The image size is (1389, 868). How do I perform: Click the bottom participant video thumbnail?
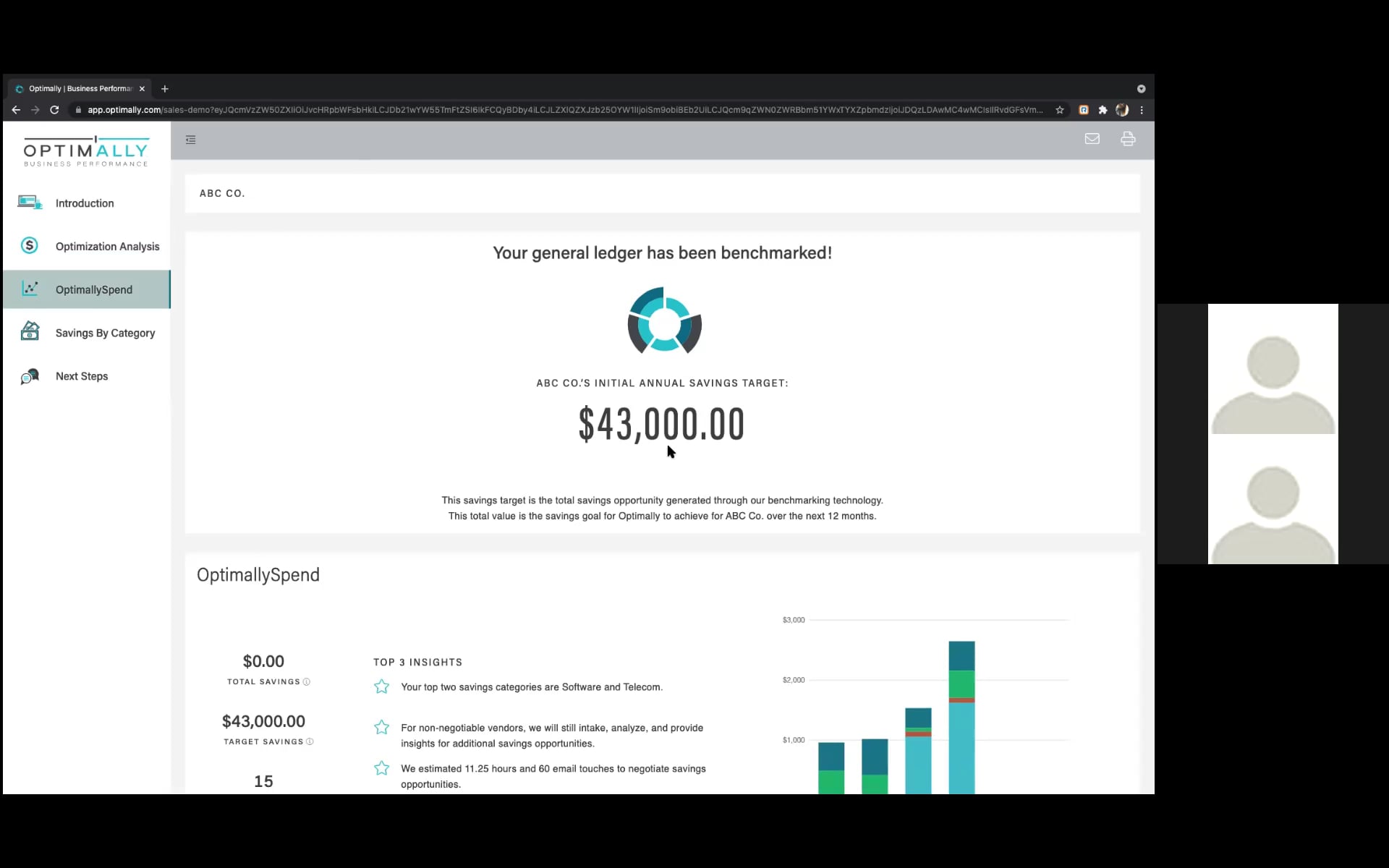click(x=1273, y=499)
